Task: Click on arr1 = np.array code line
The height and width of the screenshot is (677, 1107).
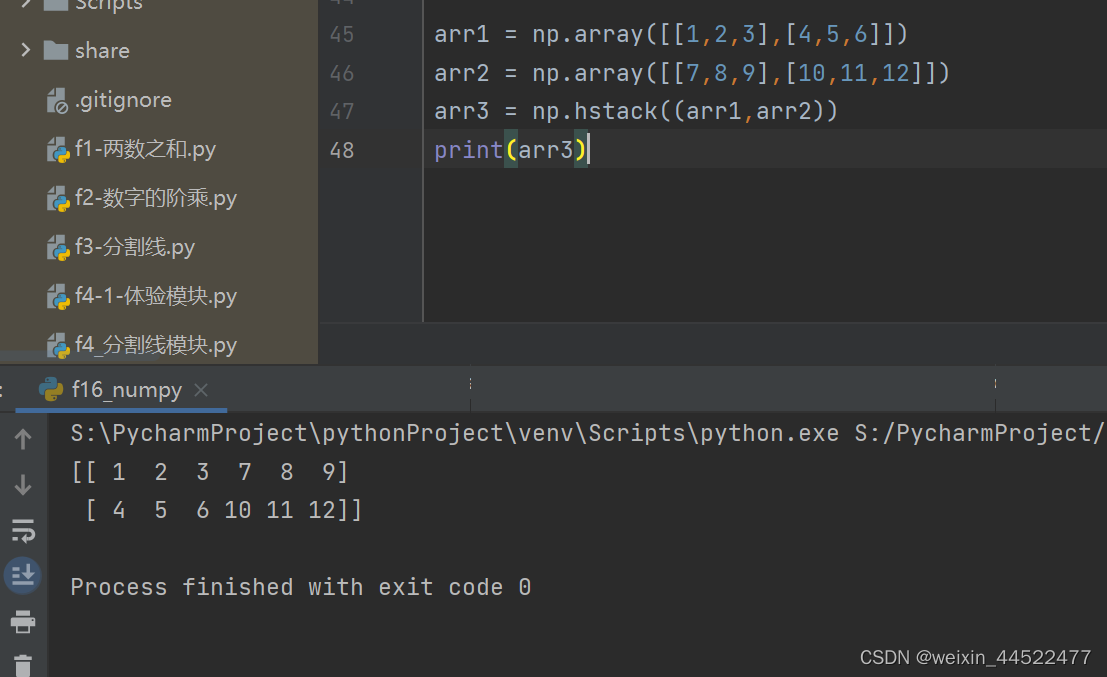Action: 671,35
